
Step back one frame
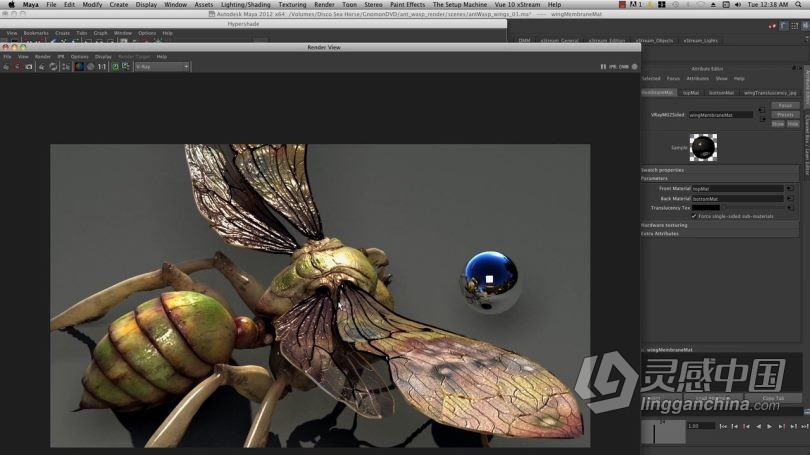pyautogui.click(x=735, y=426)
